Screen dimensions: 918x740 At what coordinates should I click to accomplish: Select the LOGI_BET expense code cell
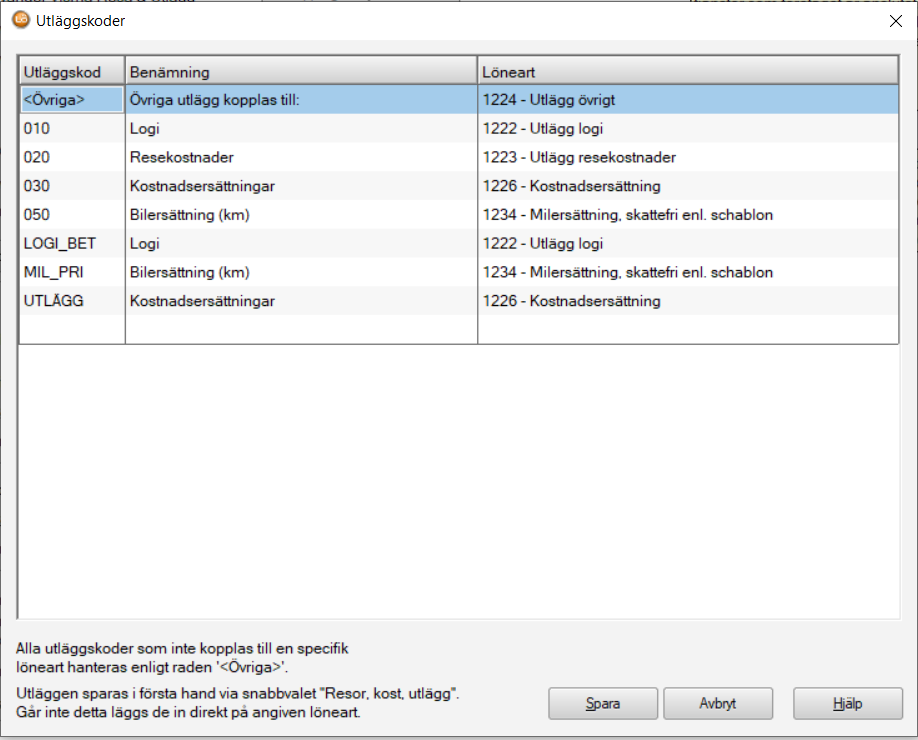tap(72, 244)
